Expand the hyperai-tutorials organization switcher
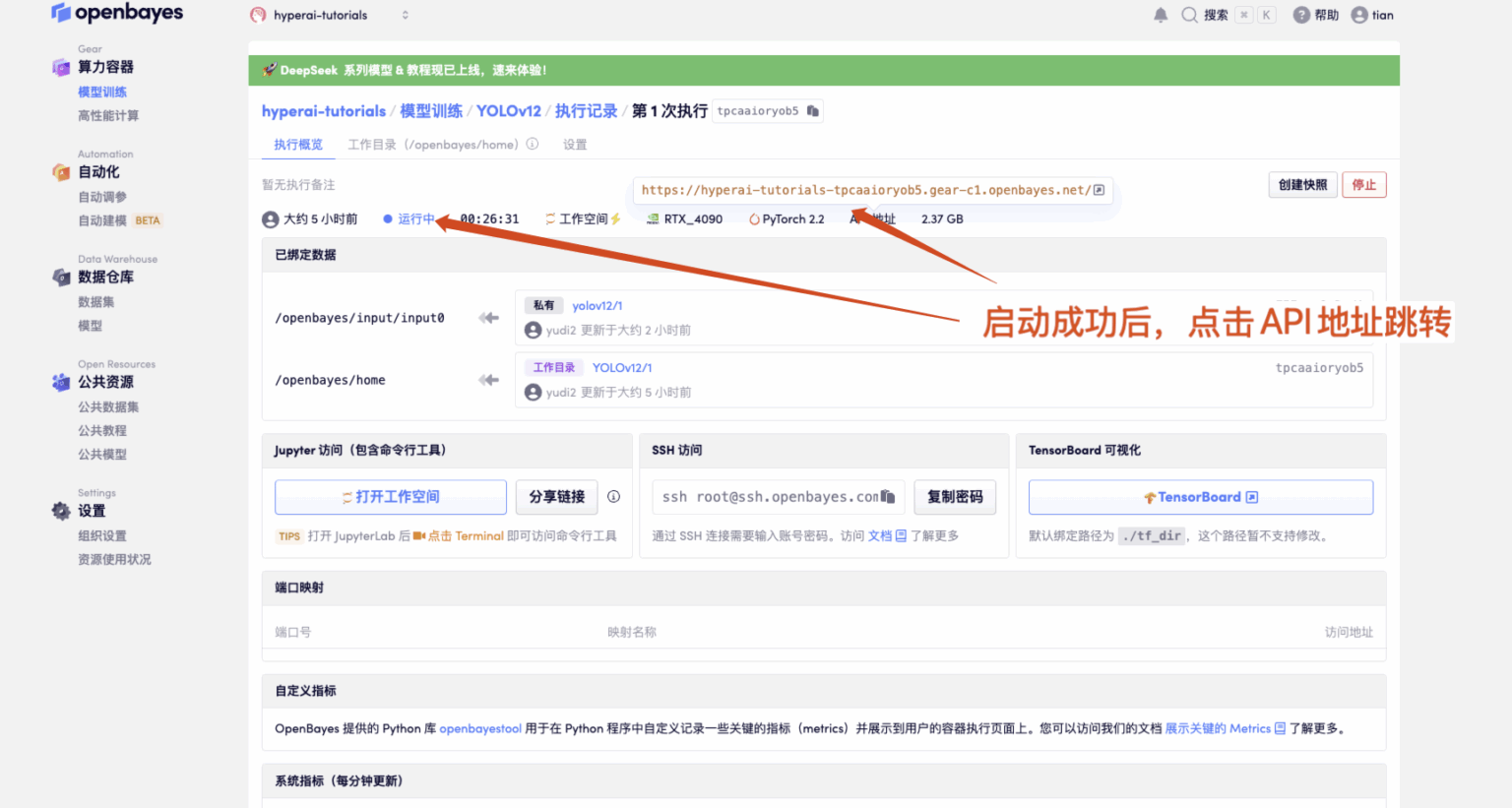This screenshot has width=1512, height=808. tap(405, 15)
